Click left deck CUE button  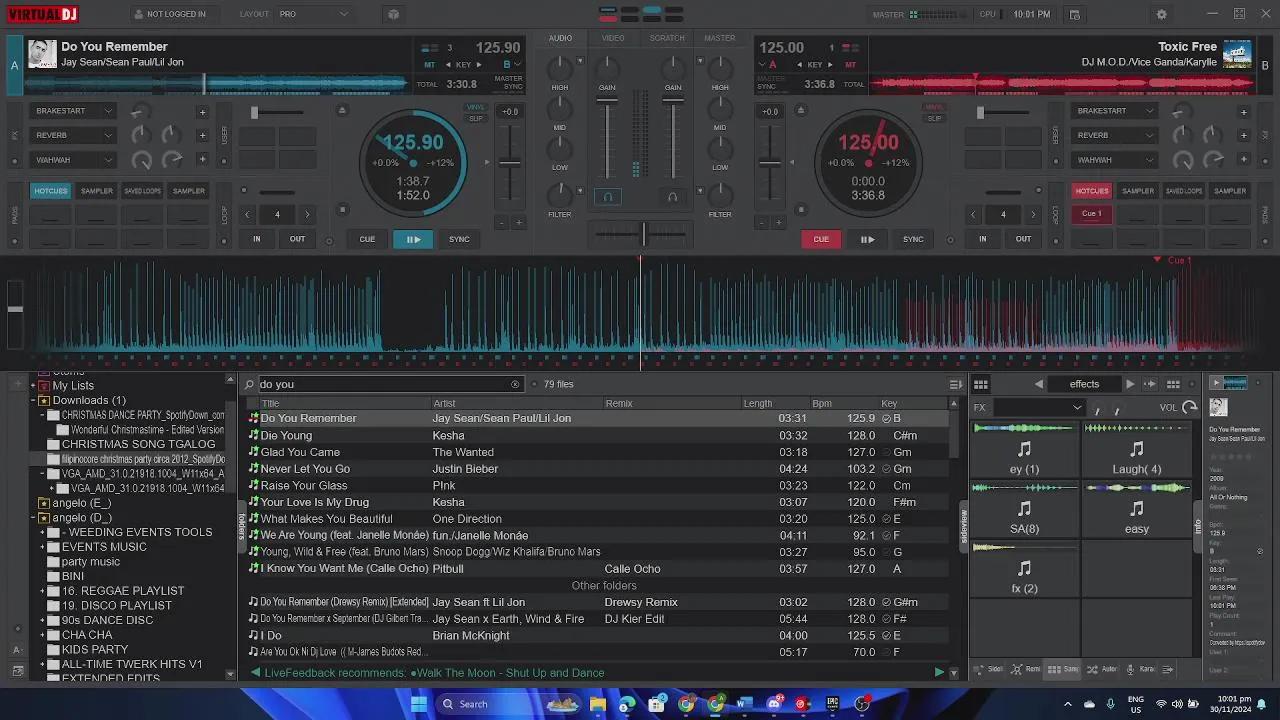pos(367,239)
